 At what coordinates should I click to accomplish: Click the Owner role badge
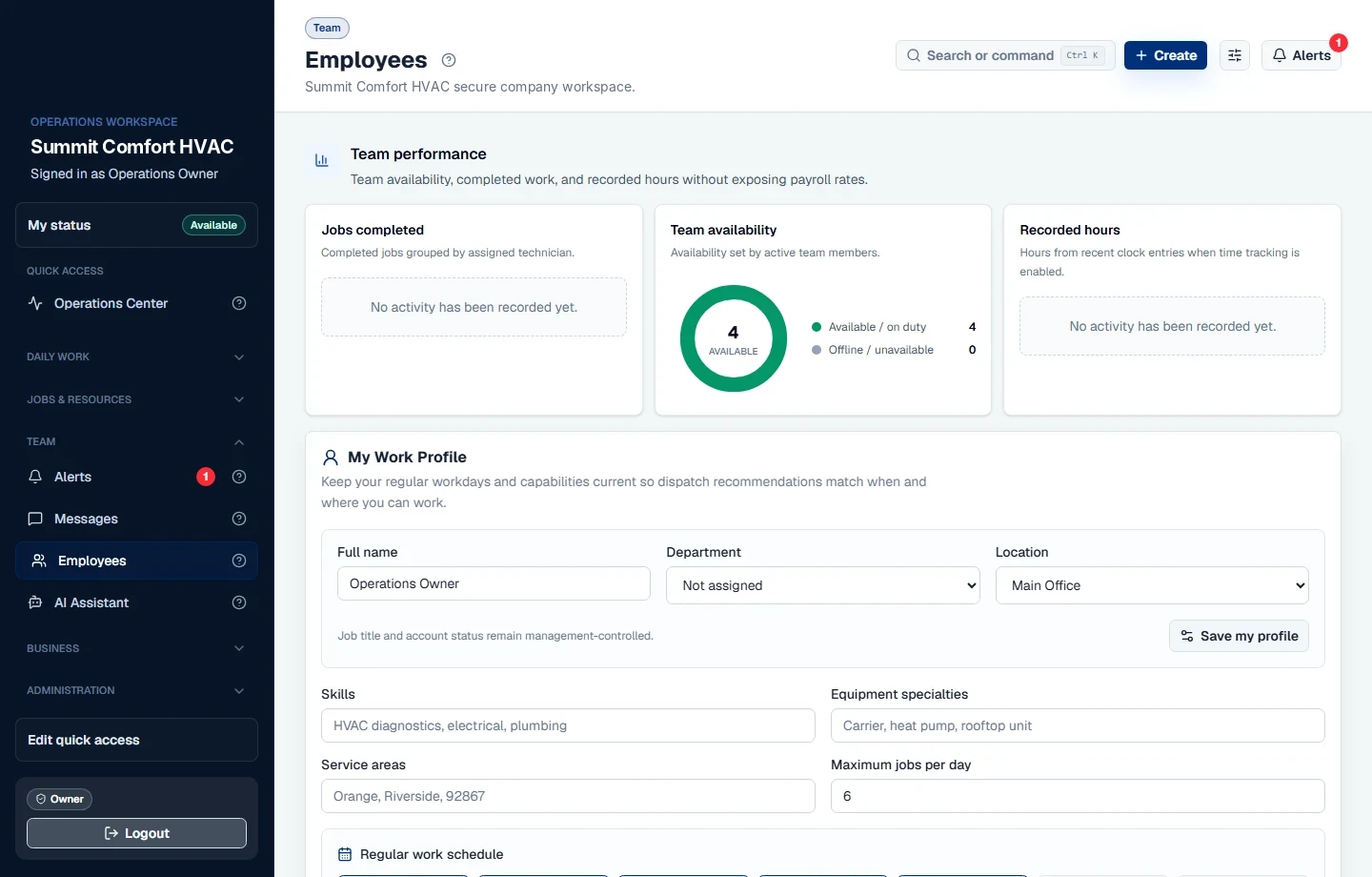click(x=59, y=799)
